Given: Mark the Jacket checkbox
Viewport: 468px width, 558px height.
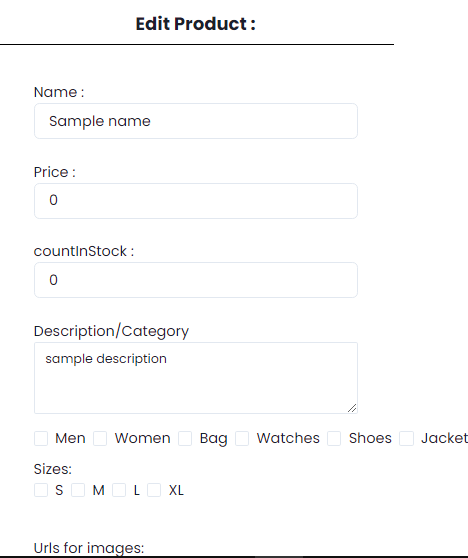Looking at the screenshot, I should (x=406, y=438).
